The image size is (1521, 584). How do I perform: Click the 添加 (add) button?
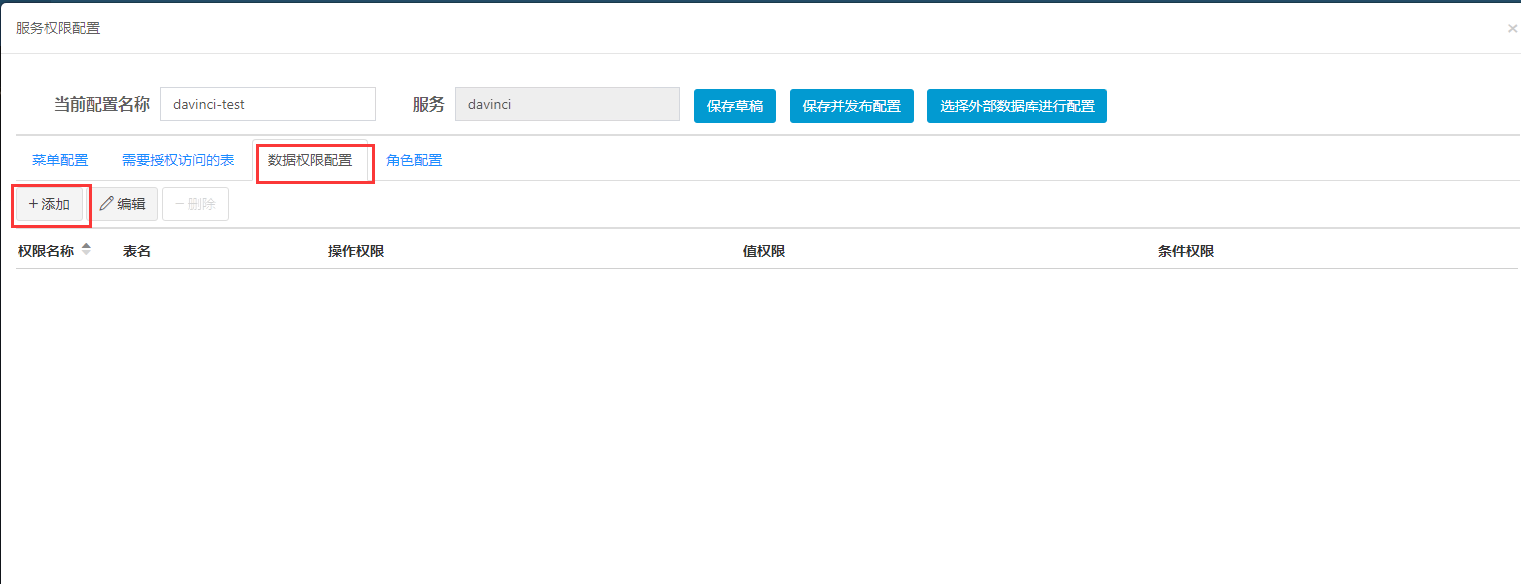(x=49, y=204)
